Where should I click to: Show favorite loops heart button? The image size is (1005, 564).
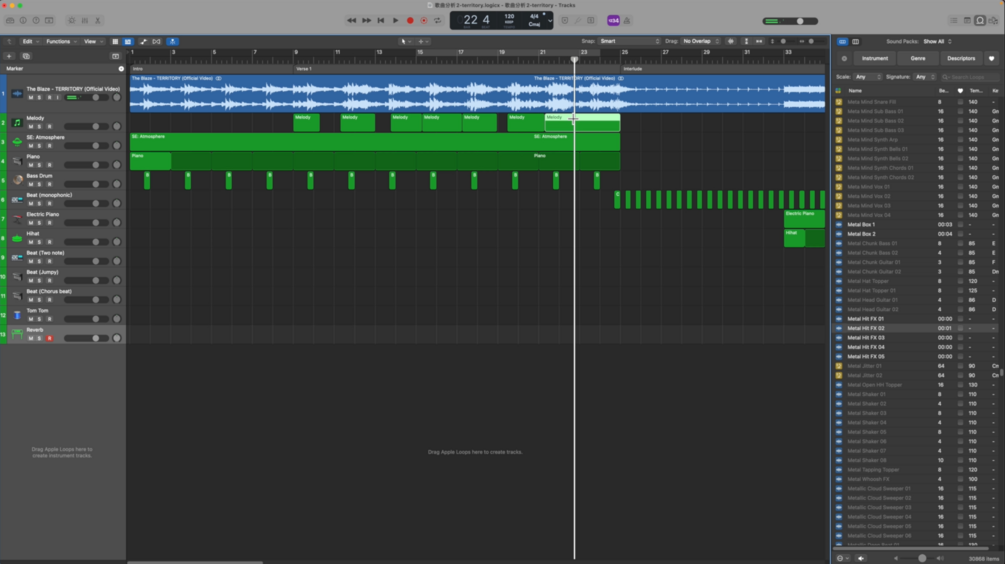[x=992, y=58]
